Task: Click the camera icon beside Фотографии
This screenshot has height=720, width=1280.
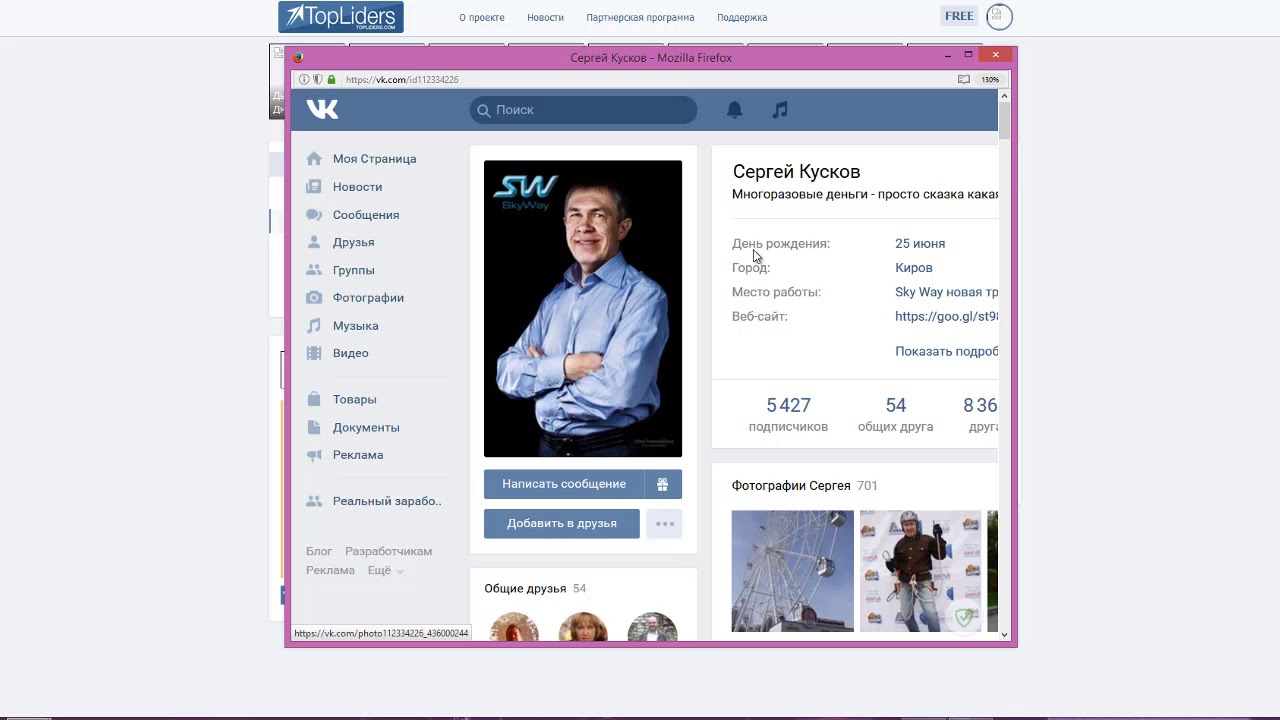Action: pos(314,297)
